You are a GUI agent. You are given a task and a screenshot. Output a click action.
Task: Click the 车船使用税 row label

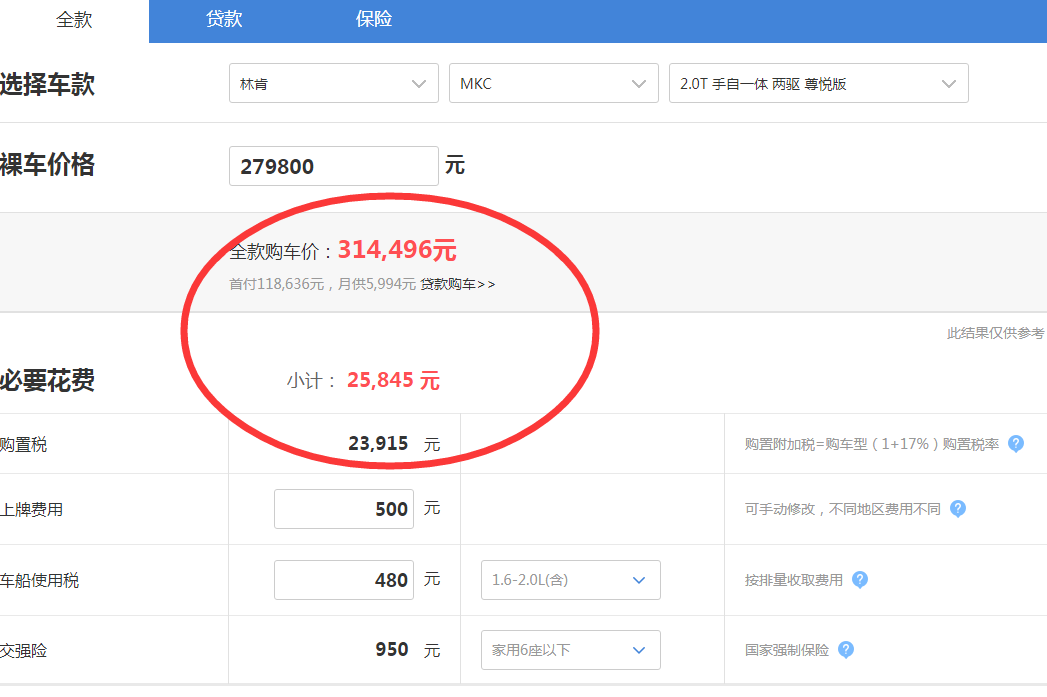[x=39, y=580]
